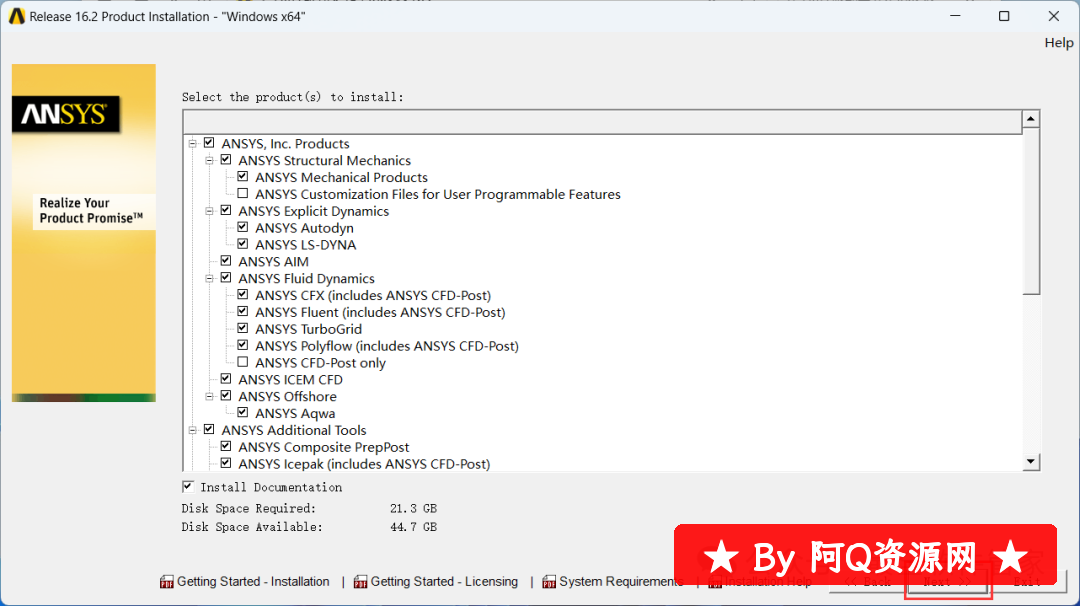Image resolution: width=1080 pixels, height=606 pixels.
Task: Toggle the ANSYS Explicit Dynamics checkbox
Action: pos(226,211)
